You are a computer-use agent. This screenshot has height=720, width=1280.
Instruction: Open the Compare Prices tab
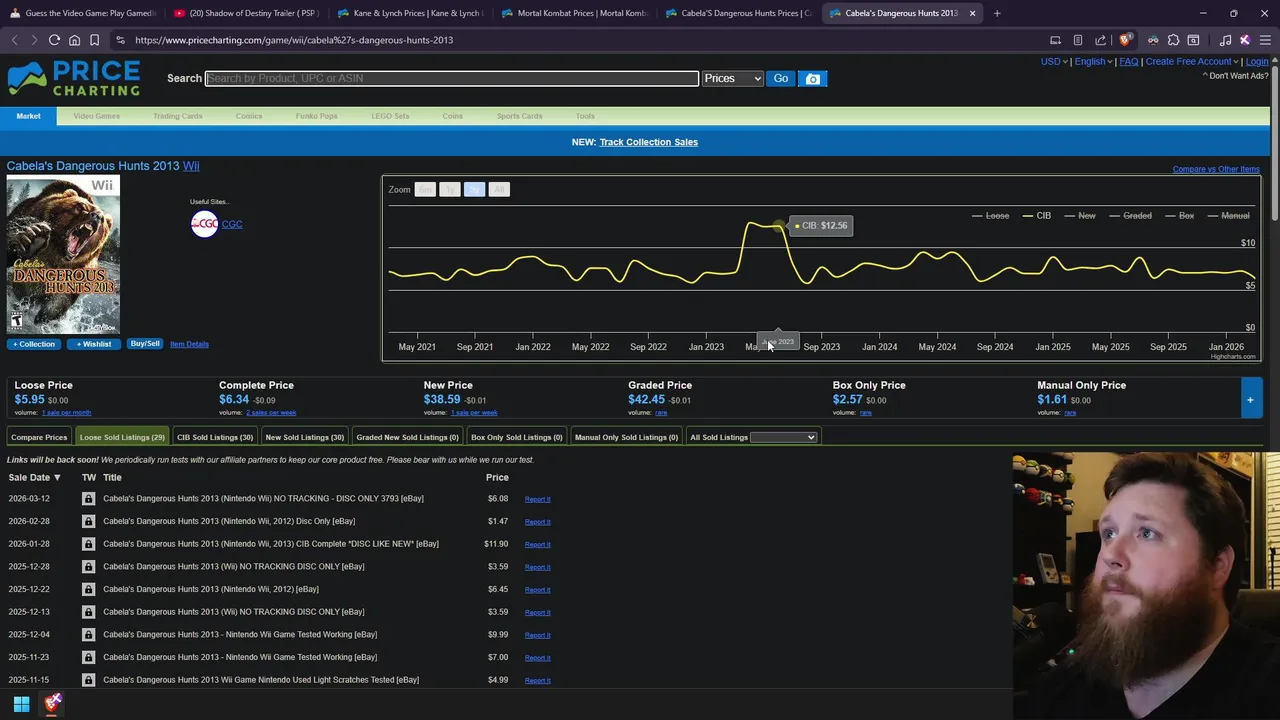click(39, 437)
